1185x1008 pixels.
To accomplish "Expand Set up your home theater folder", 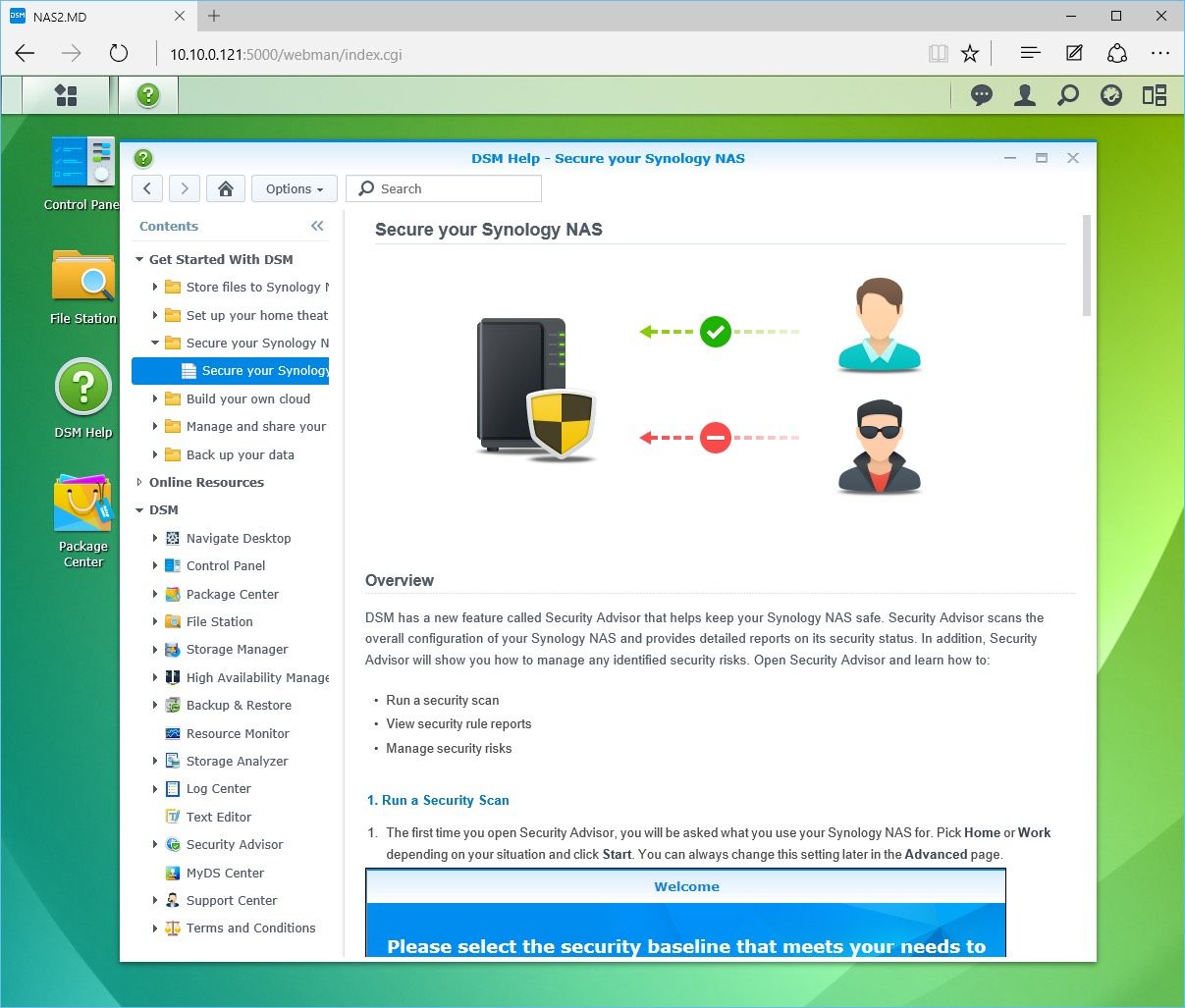I will [x=155, y=315].
